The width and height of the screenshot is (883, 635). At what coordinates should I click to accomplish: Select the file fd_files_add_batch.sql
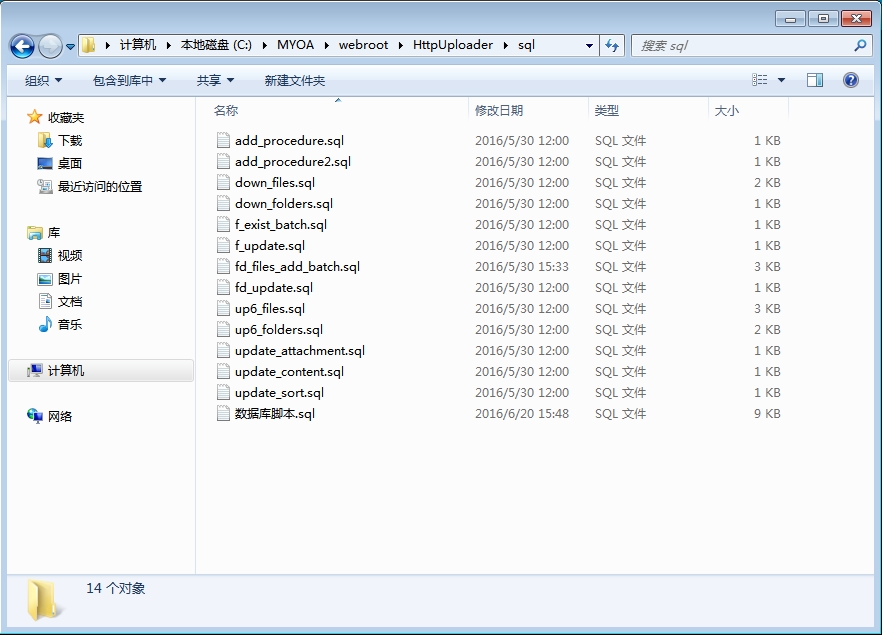(x=297, y=266)
